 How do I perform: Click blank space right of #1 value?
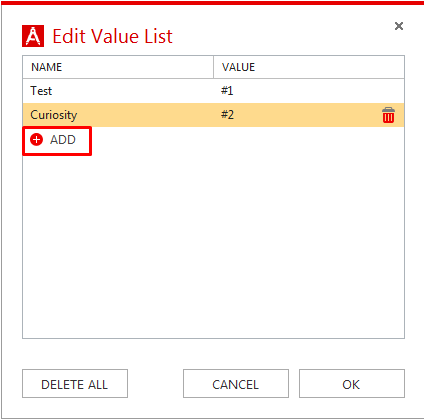[318, 91]
